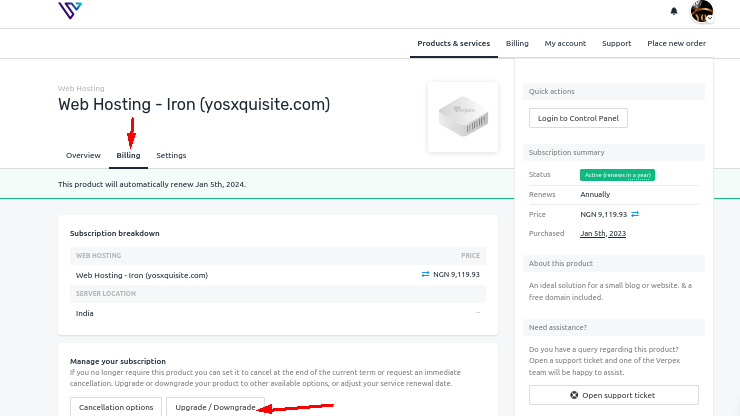This screenshot has height=416, width=740.
Task: Click the Active status badge
Action: (617, 175)
